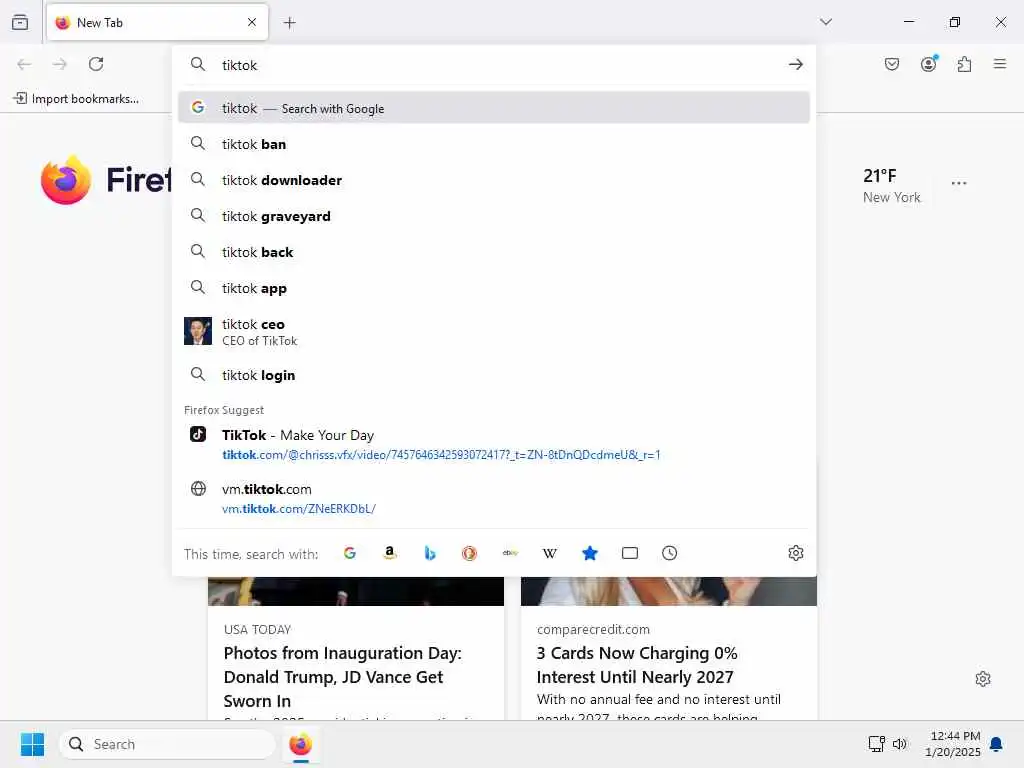Image resolution: width=1024 pixels, height=768 pixels.
Task: Click Firefox icon in taskbar
Action: click(x=300, y=744)
